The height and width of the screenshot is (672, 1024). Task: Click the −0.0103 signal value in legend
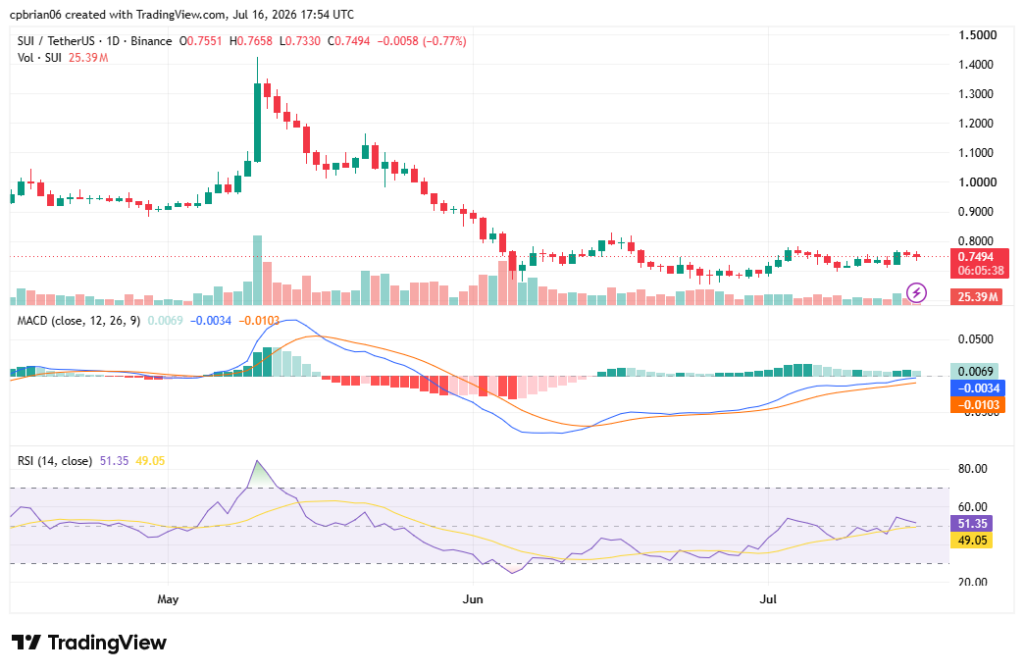(259, 321)
